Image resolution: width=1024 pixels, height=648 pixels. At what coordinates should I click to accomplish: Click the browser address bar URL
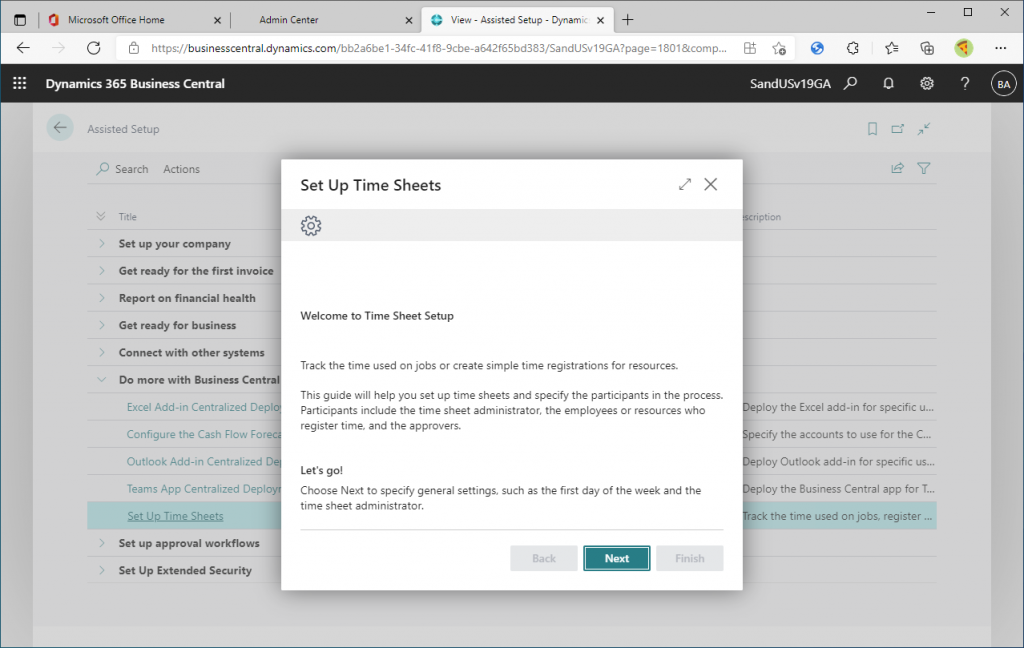pos(438,48)
